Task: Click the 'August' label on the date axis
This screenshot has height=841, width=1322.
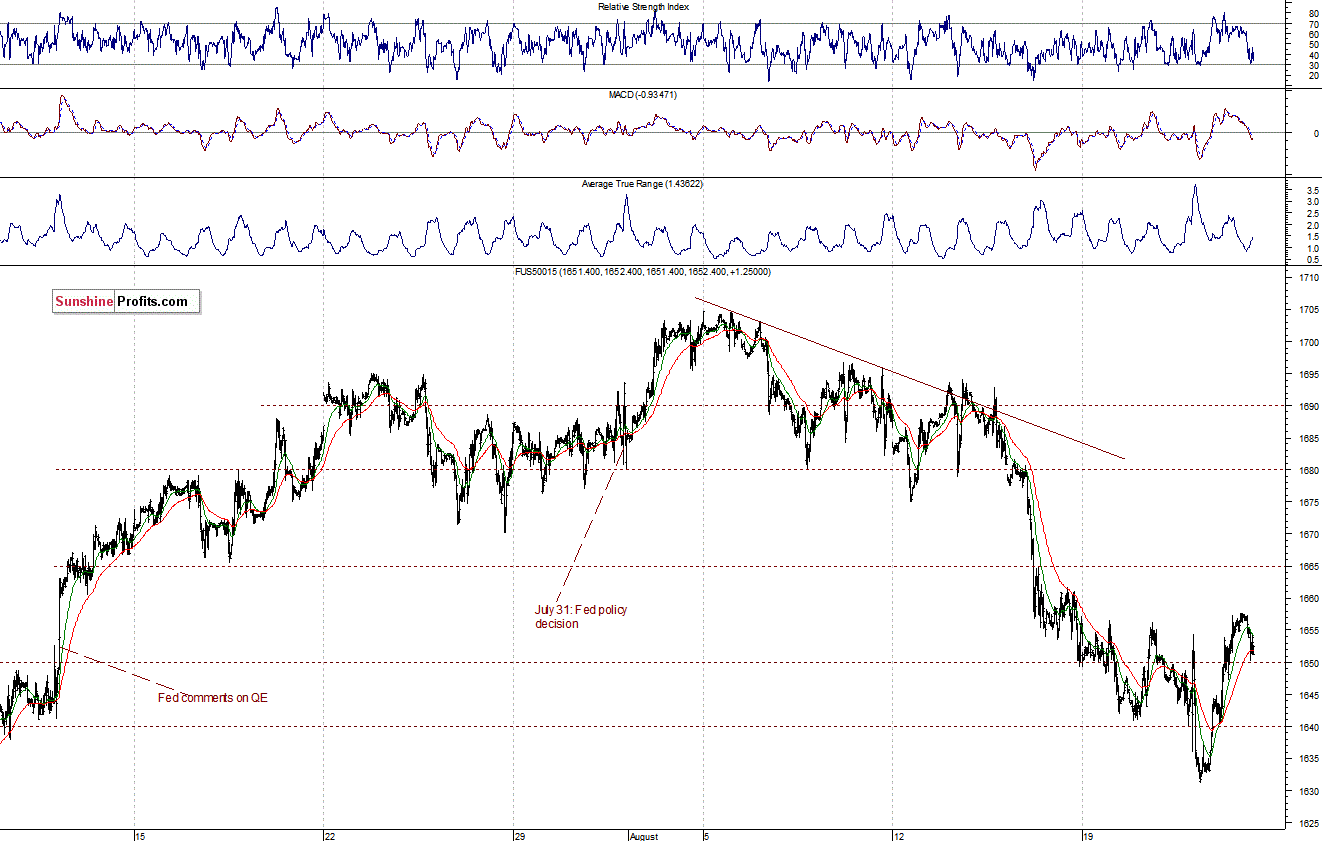Action: coord(645,835)
